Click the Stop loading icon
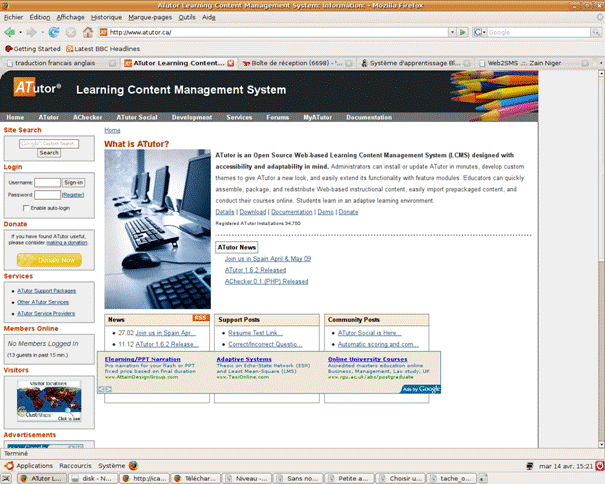This screenshot has height=484, width=605. [x=71, y=32]
